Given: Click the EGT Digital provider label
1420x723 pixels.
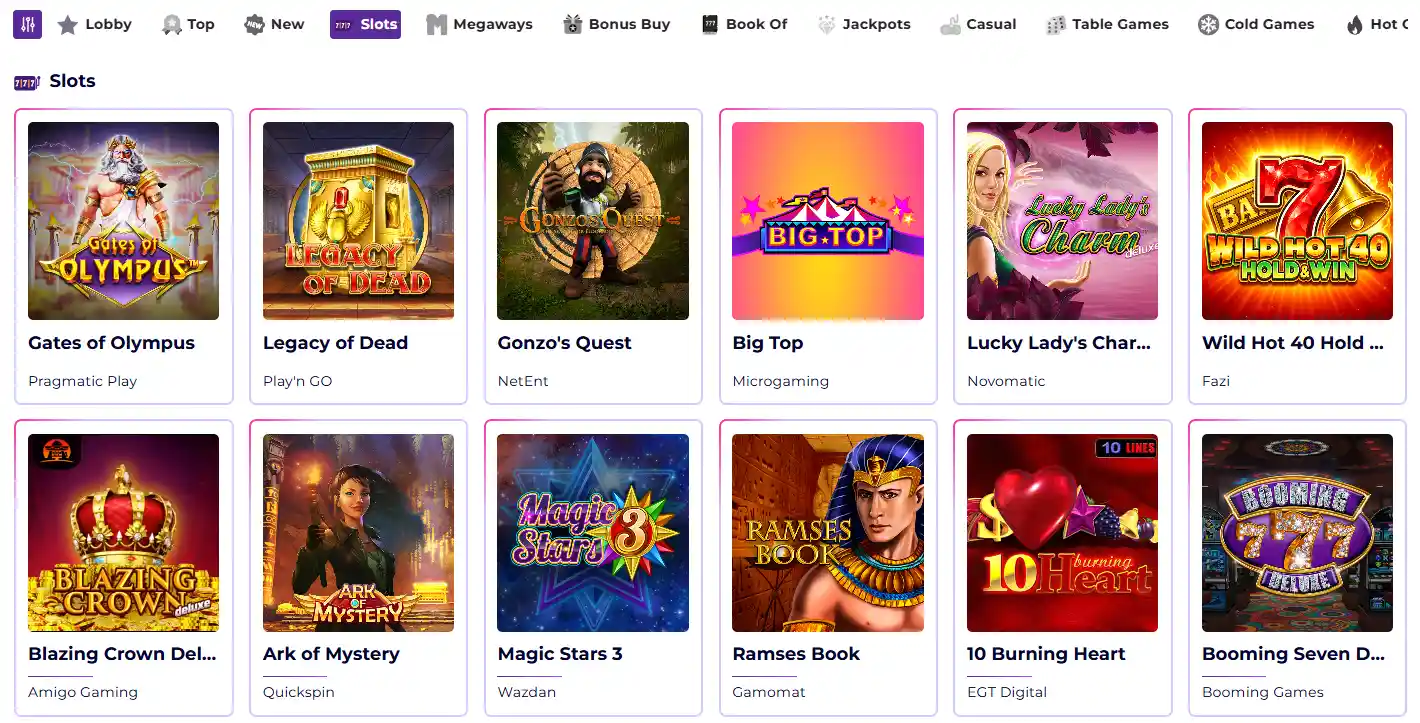Looking at the screenshot, I should [1007, 692].
